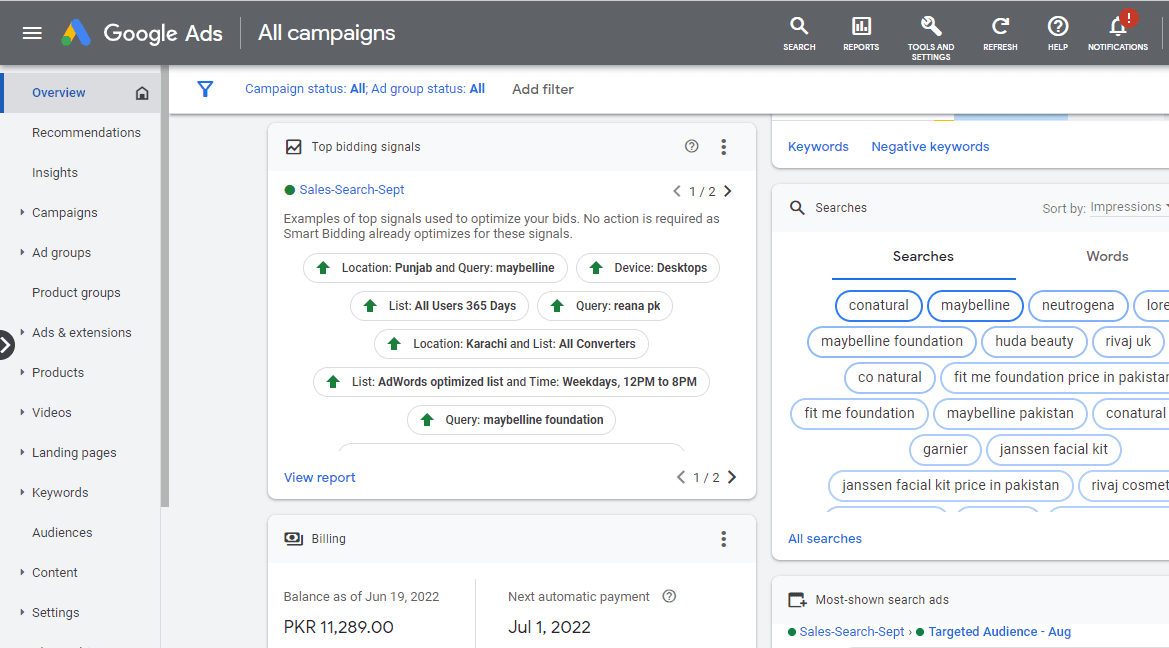
Task: Open the Sort by Impressions dropdown
Action: 1129,207
